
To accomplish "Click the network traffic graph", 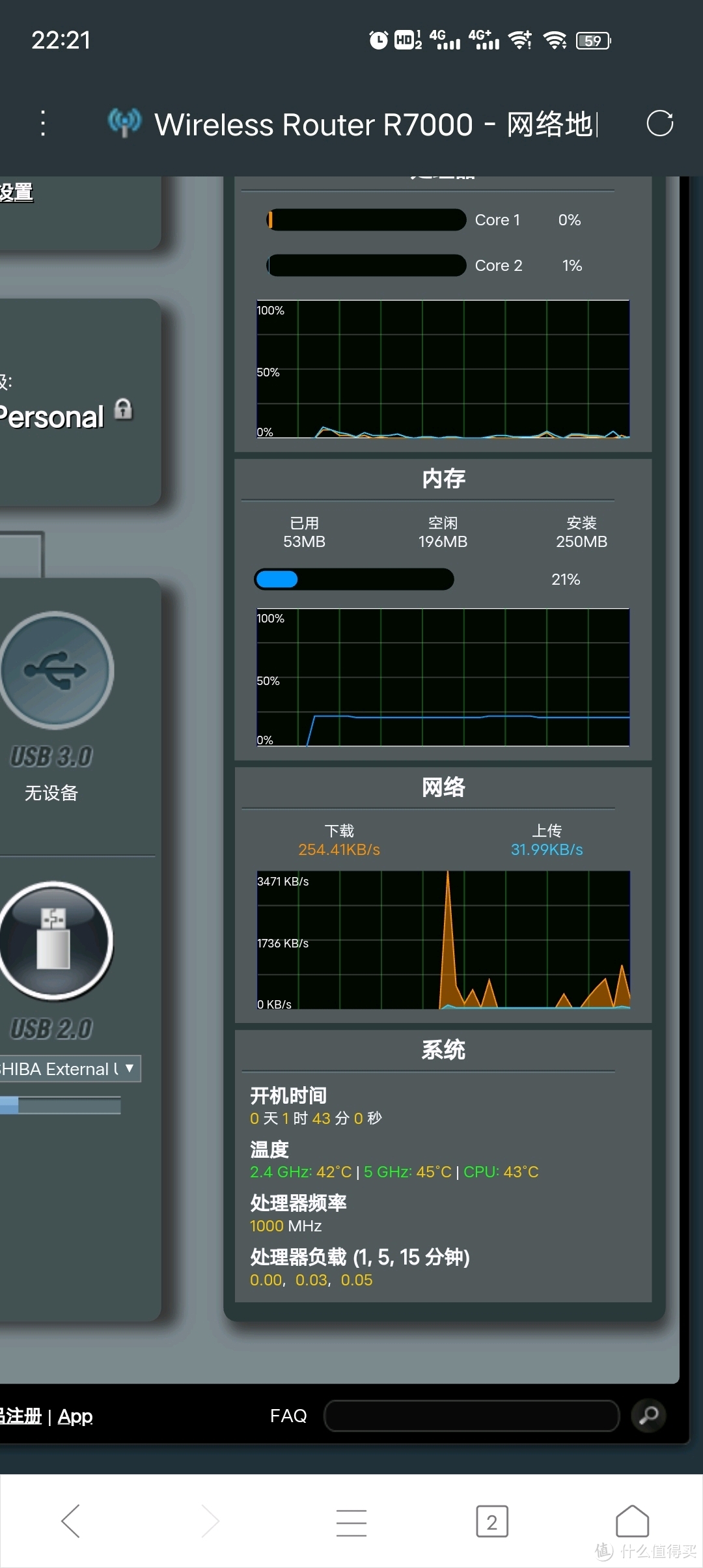I will (443, 940).
